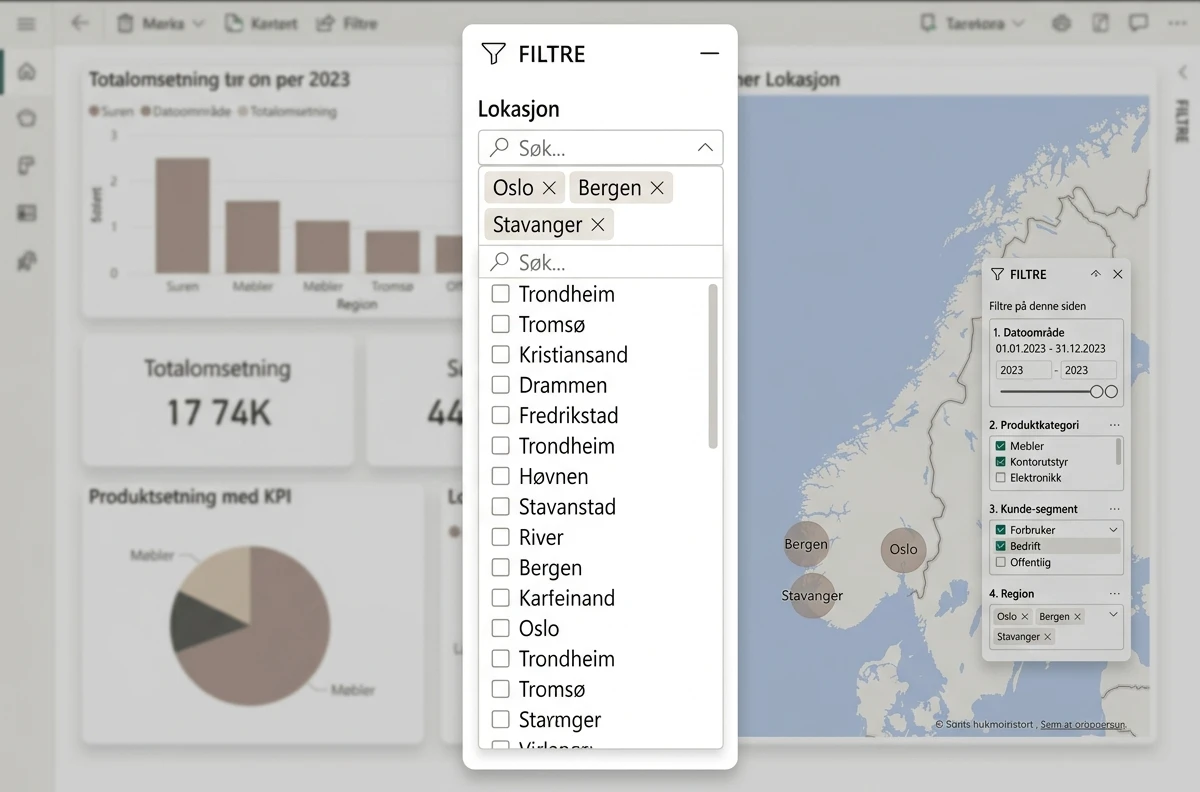Close the small FILTRE pane on the map
The image size is (1200, 792).
[x=1118, y=274]
